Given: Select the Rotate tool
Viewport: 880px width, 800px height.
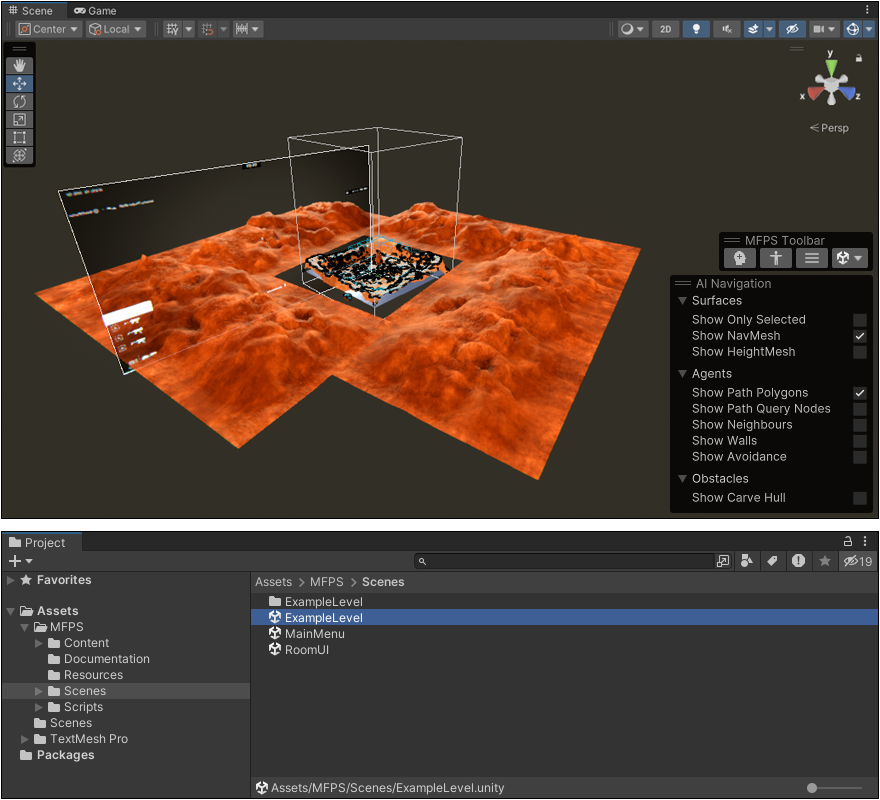Looking at the screenshot, I should pyautogui.click(x=19, y=102).
